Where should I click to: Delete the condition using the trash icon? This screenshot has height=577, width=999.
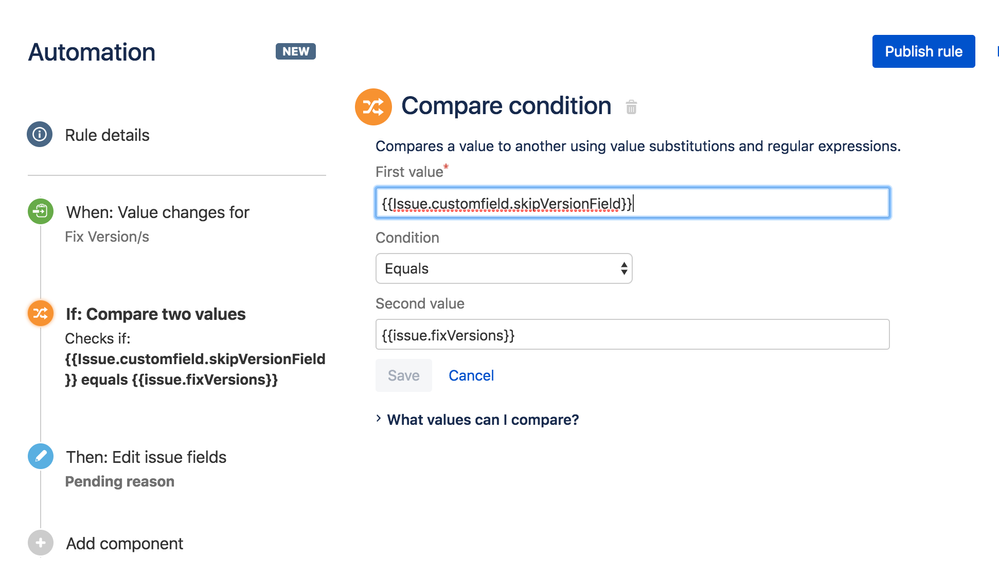click(x=631, y=107)
